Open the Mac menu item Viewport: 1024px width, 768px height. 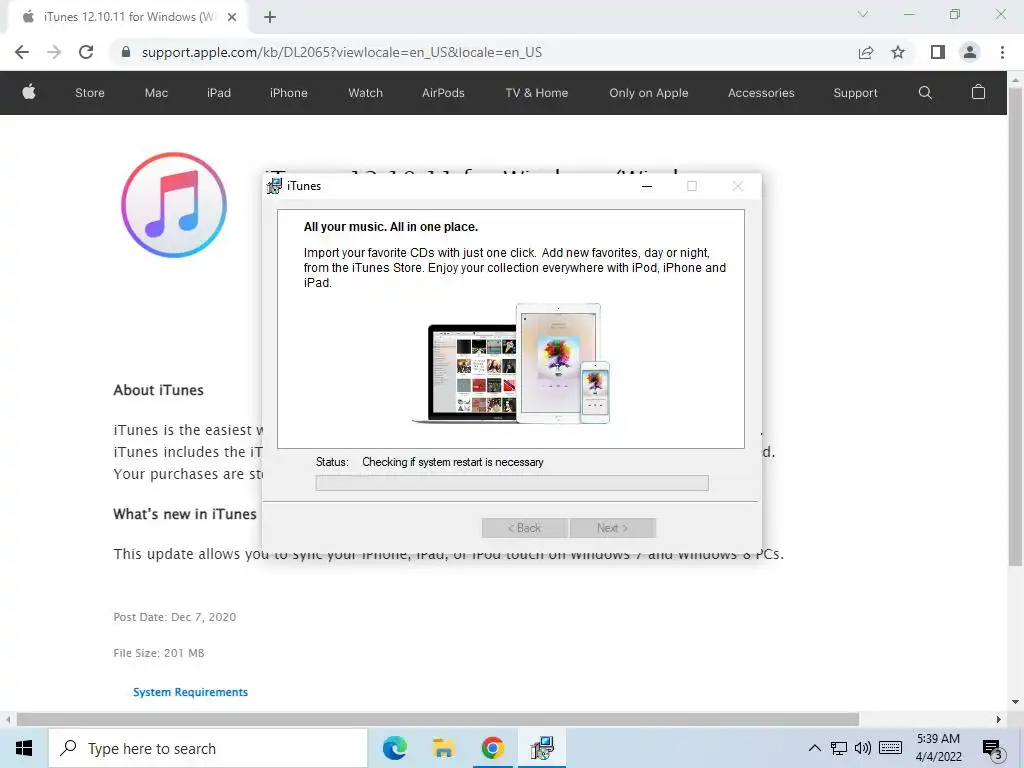pos(156,93)
